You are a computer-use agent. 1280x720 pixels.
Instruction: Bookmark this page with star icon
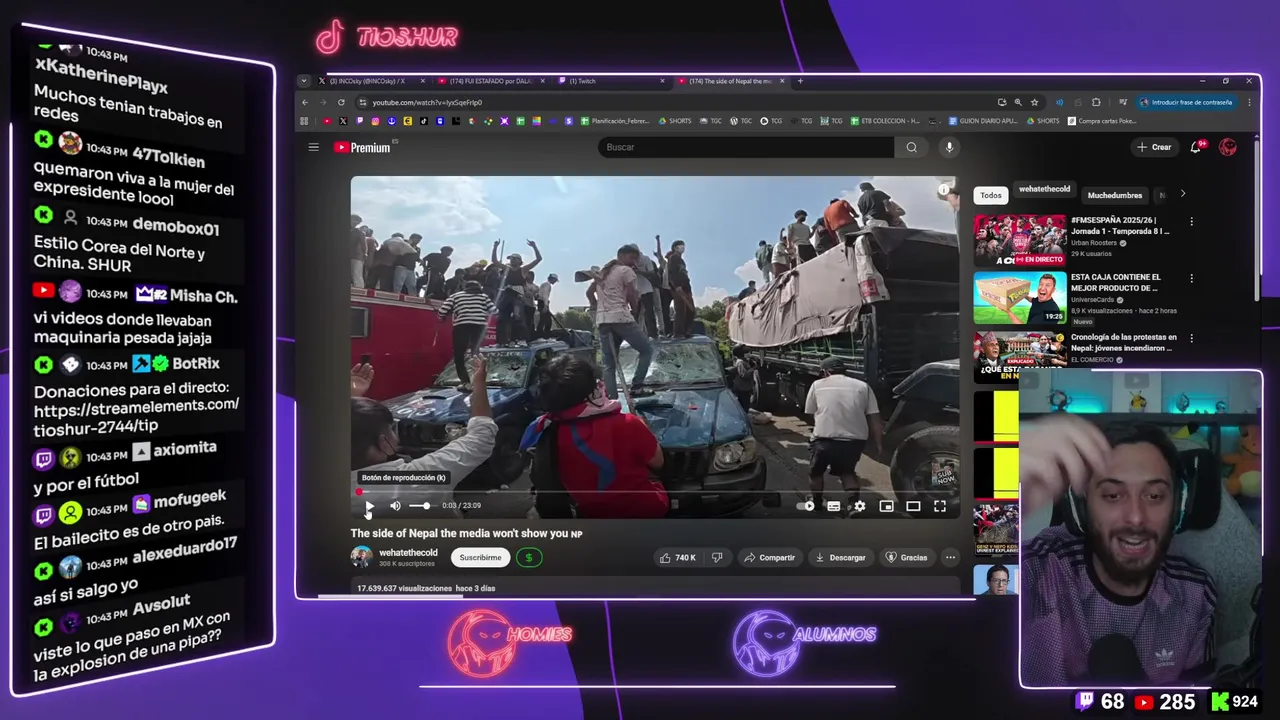click(1034, 102)
